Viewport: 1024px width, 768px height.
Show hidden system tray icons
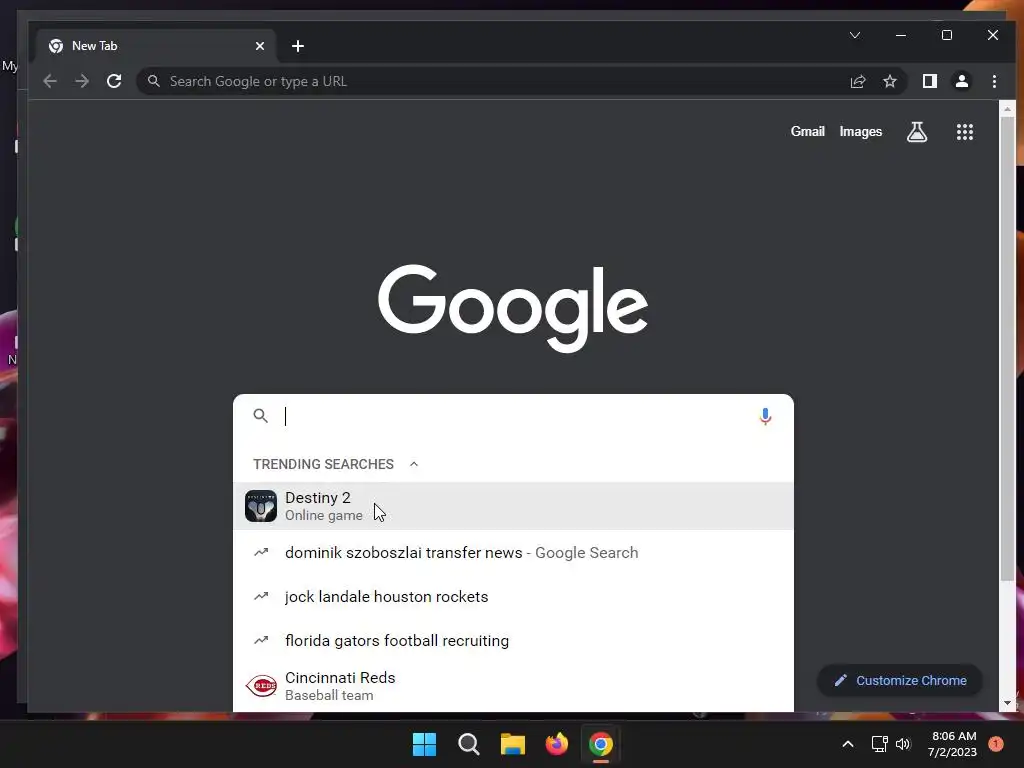pos(848,744)
